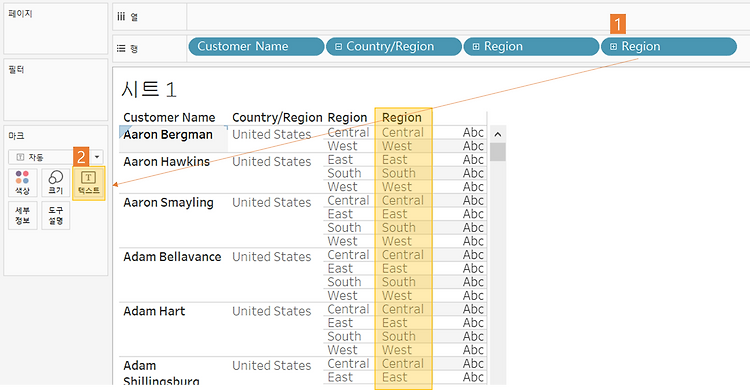Select the Customer Name pill on Rows
Image resolution: width=750 pixels, height=390 pixels.
(x=256, y=46)
